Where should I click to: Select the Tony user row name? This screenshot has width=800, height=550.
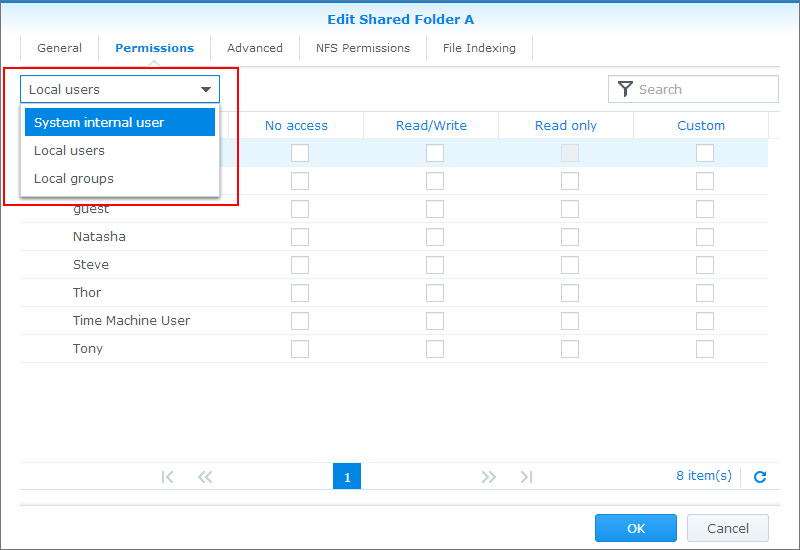point(88,349)
